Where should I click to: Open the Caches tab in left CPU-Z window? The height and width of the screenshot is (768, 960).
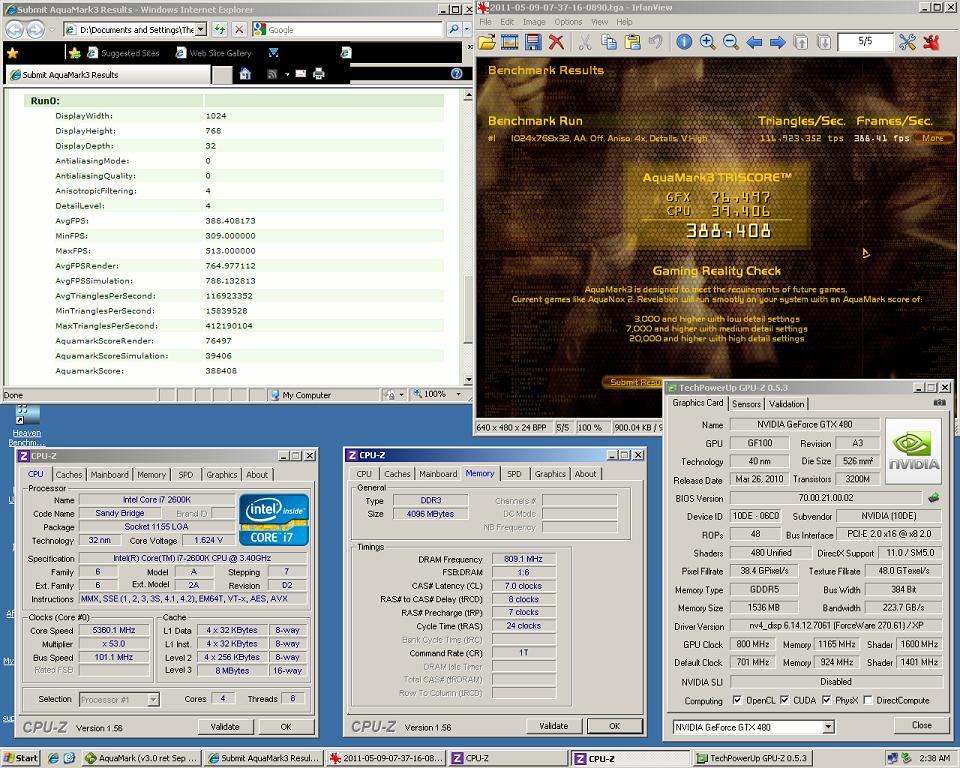coord(69,475)
